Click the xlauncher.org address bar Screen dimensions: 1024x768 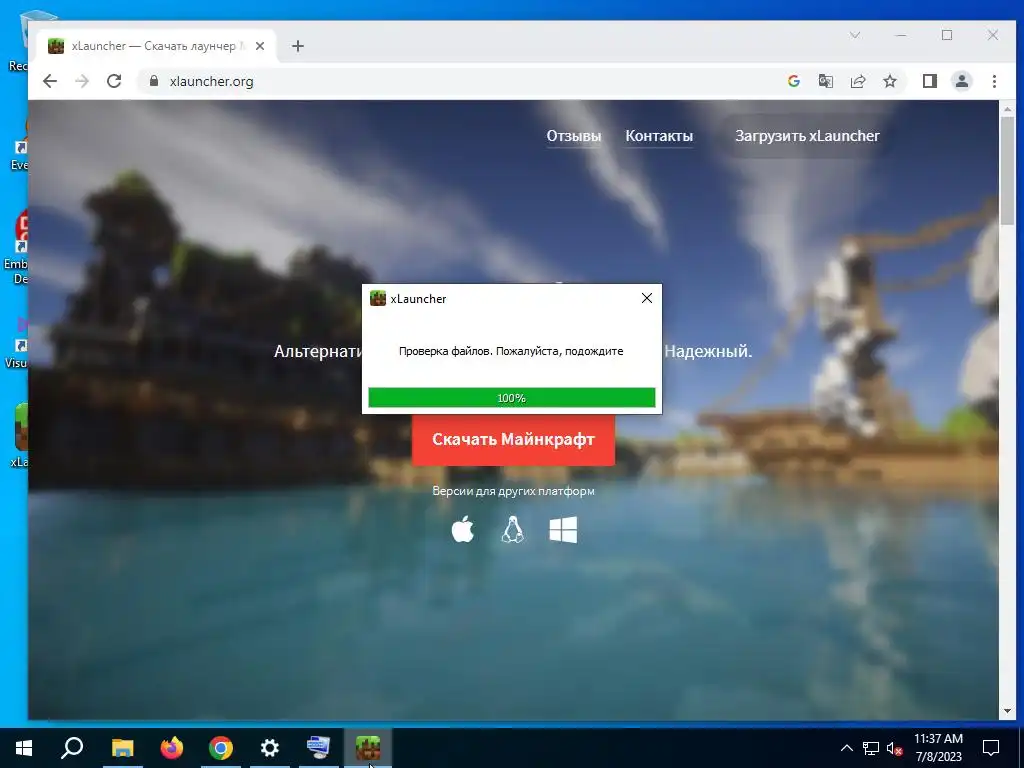(x=457, y=81)
